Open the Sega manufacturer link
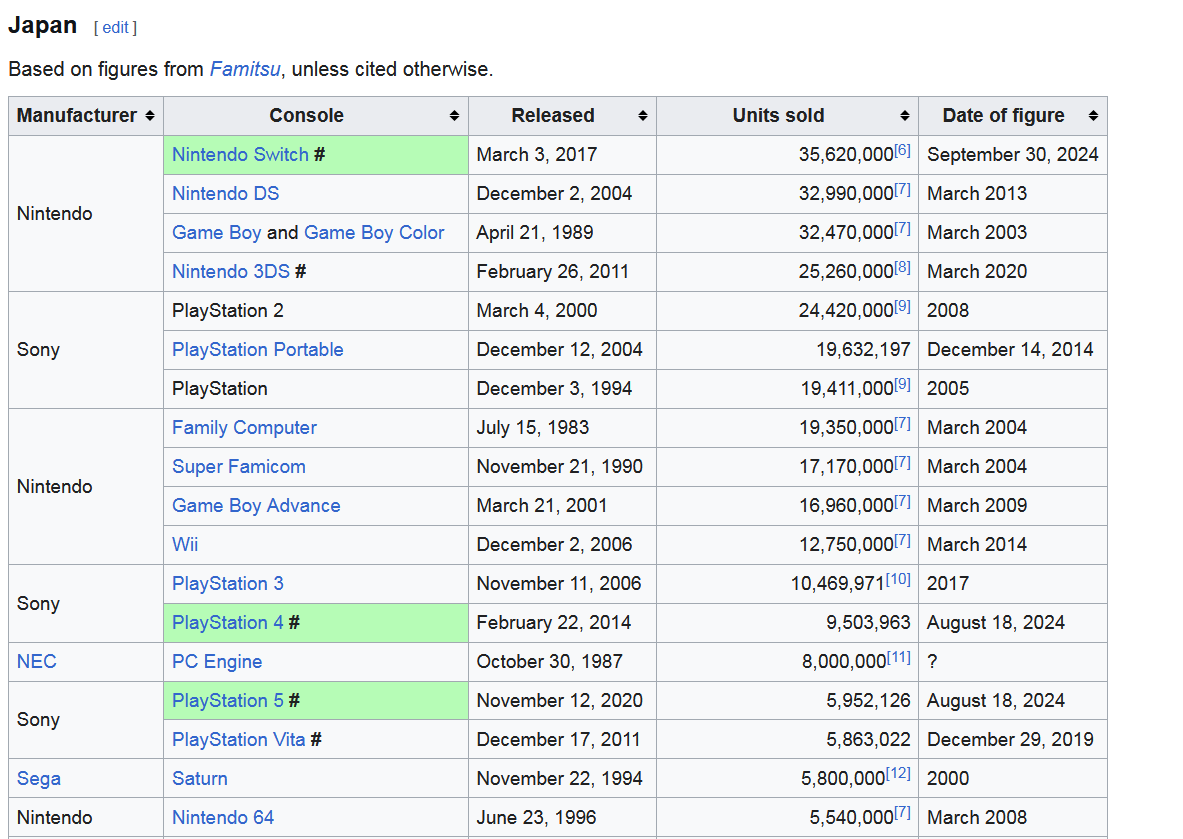Image resolution: width=1183 pixels, height=839 pixels. 38,779
